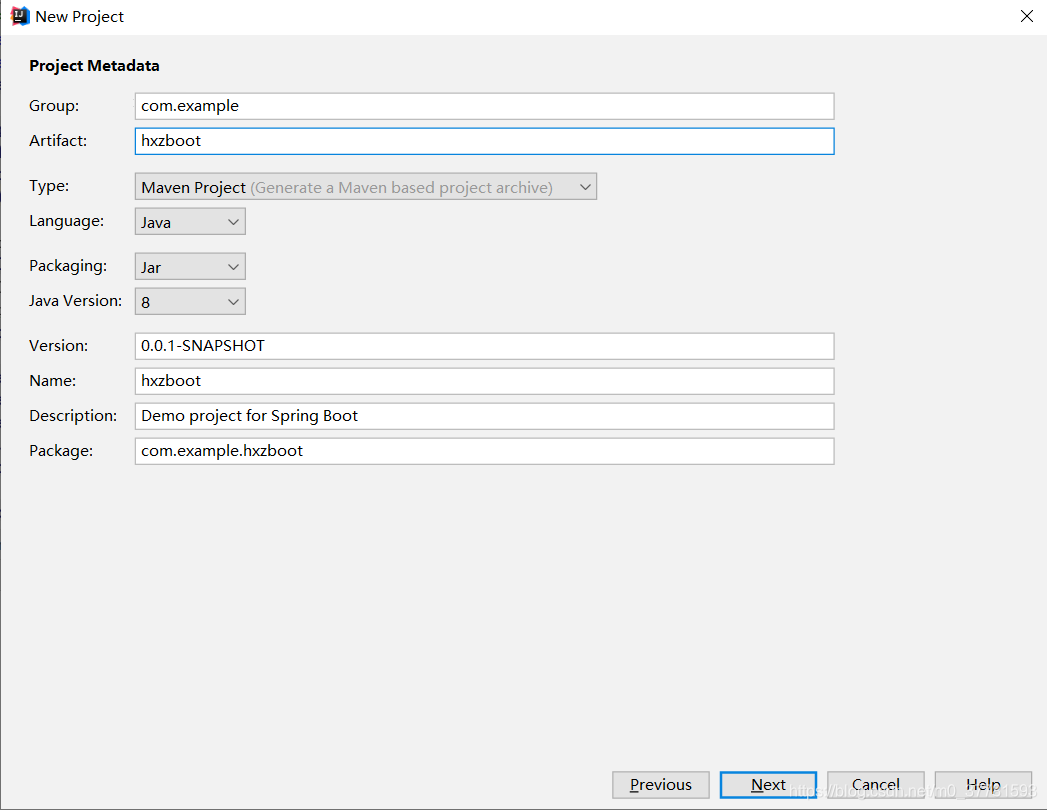Open the Type dropdown (Maven Project)
The width and height of the screenshot is (1047, 810).
click(365, 187)
